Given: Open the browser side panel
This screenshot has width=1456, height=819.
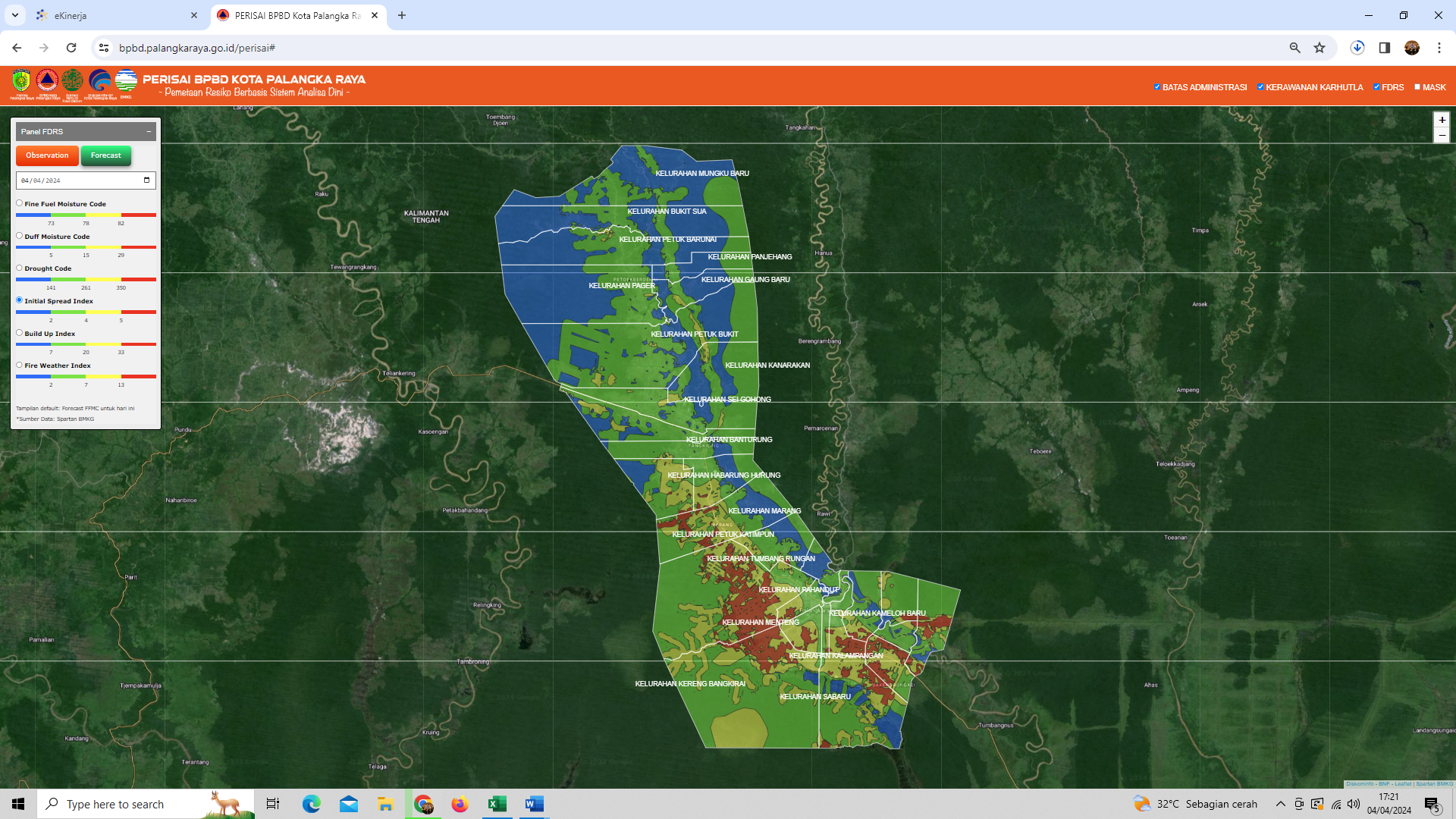Looking at the screenshot, I should pyautogui.click(x=1385, y=48).
